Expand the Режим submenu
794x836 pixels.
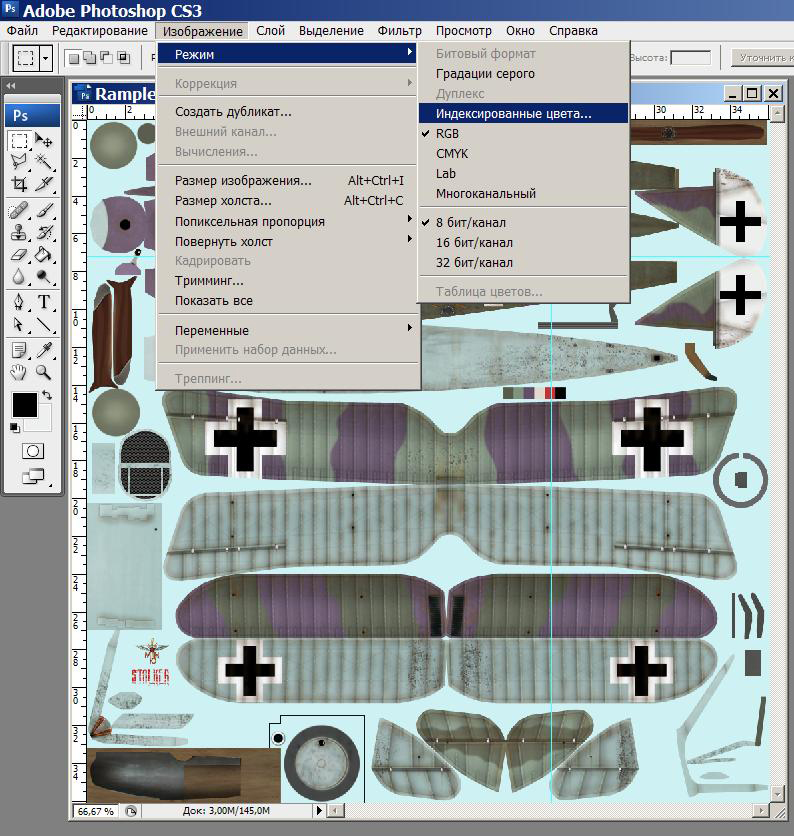click(287, 54)
